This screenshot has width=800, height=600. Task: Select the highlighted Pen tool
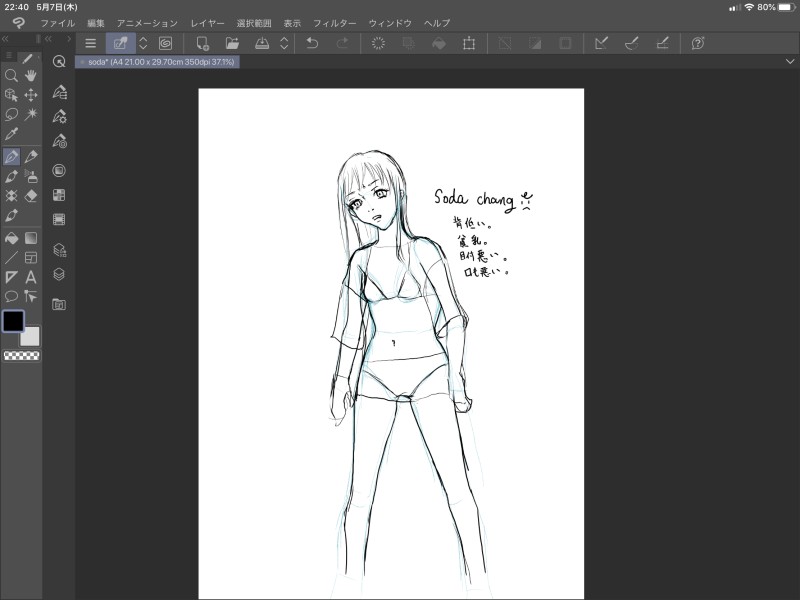11,157
